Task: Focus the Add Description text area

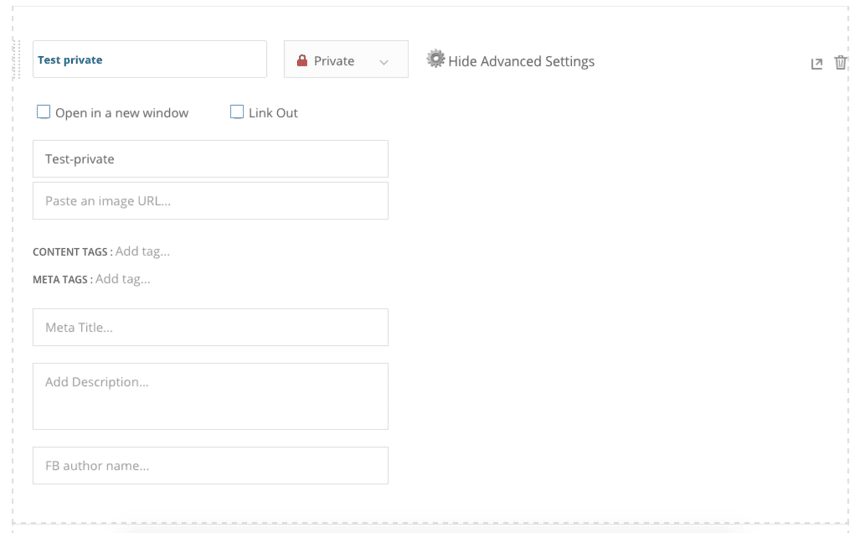Action: point(210,396)
